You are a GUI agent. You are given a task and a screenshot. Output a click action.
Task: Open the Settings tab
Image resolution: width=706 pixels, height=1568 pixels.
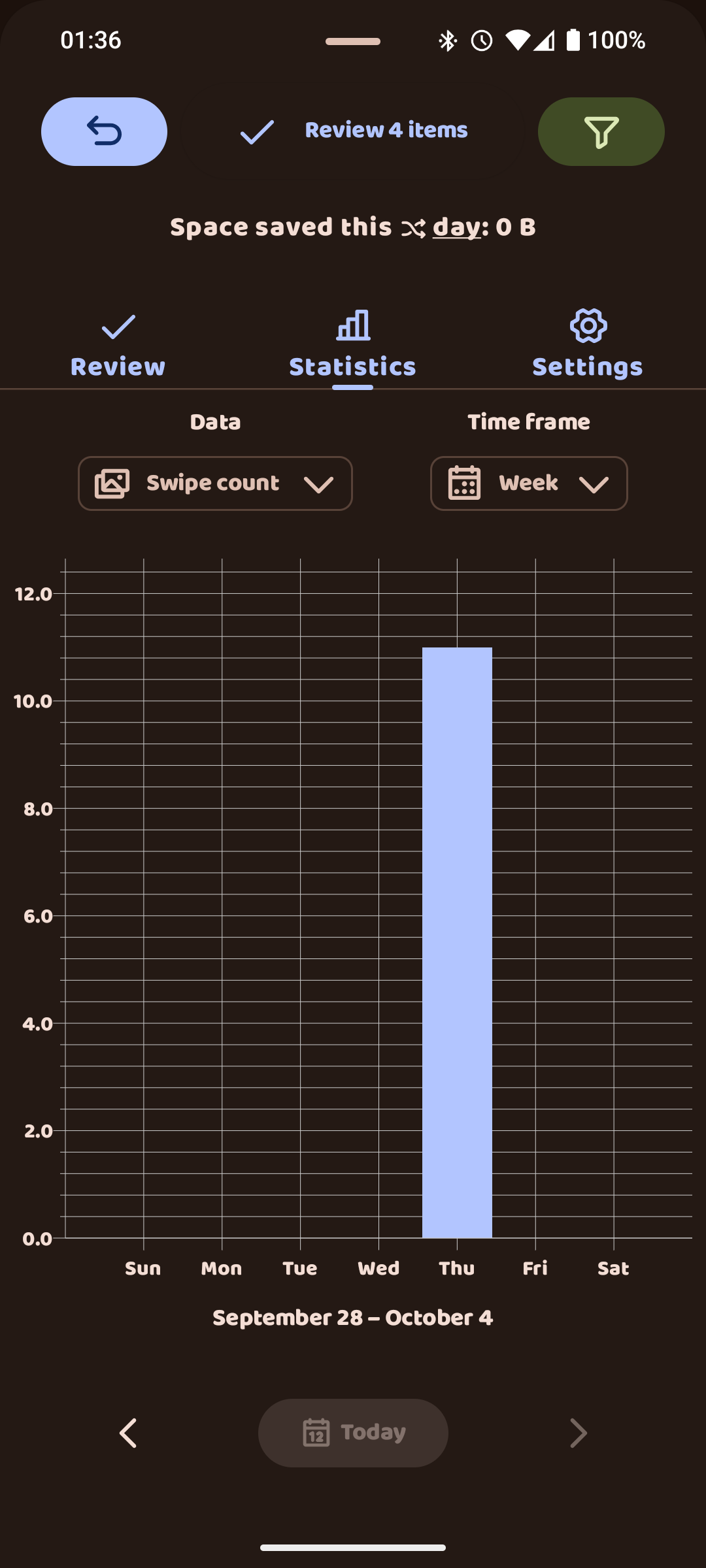[588, 348]
